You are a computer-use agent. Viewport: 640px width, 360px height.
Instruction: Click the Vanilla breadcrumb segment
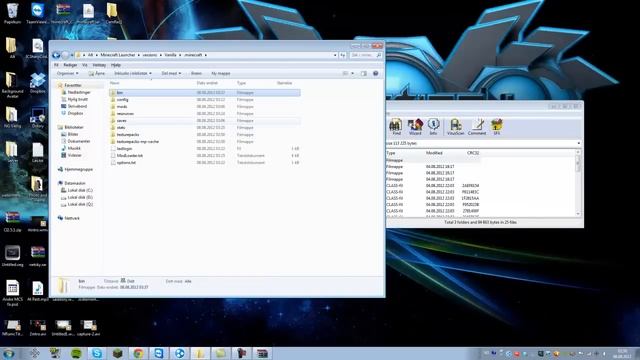click(x=170, y=55)
